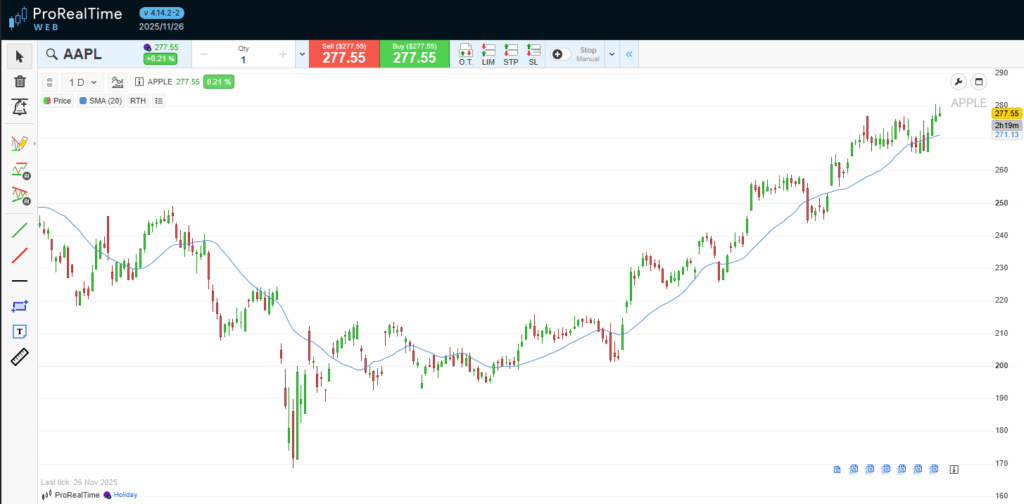
Task: Expand the Stop options chevron
Action: 612,54
